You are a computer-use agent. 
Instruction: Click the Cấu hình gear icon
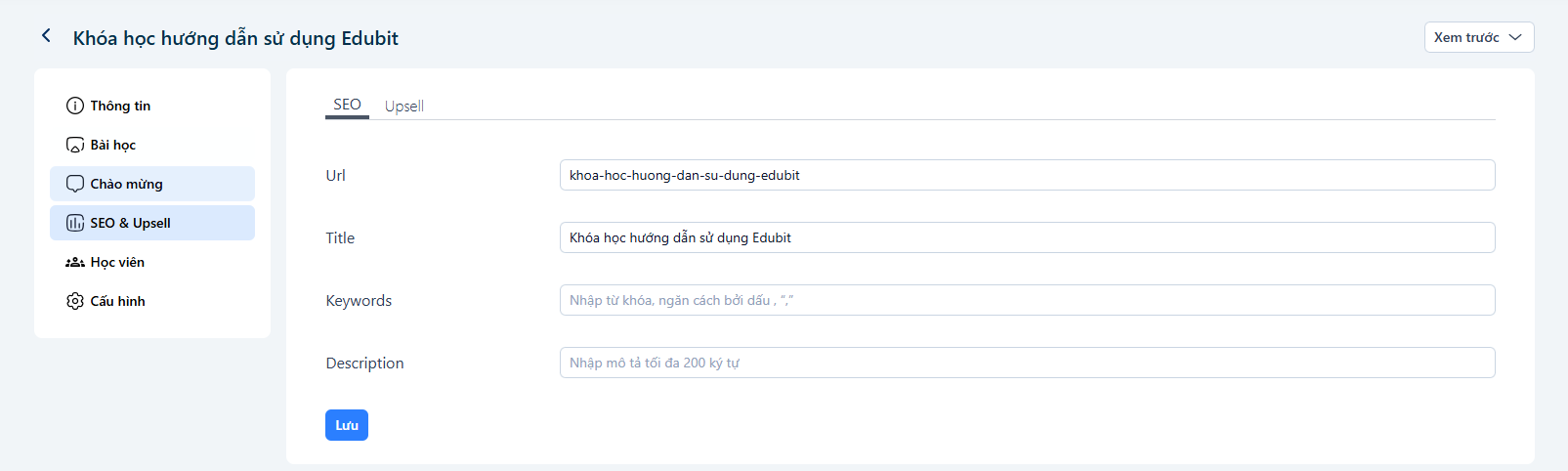point(75,301)
